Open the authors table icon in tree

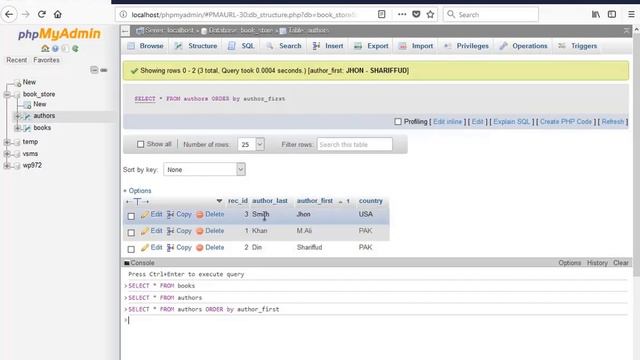coord(27,116)
